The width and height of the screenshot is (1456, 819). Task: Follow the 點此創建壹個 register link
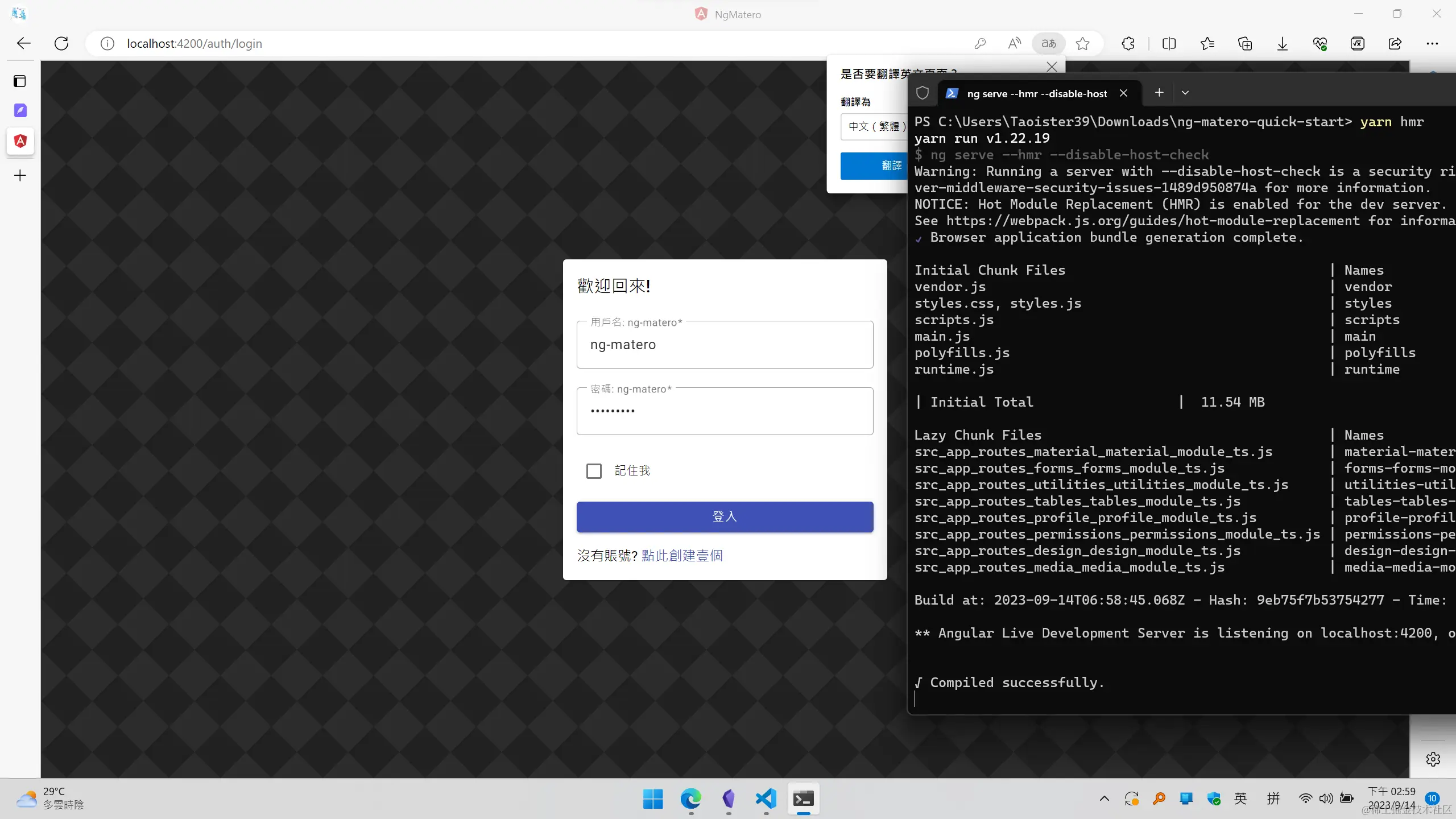pyautogui.click(x=682, y=556)
